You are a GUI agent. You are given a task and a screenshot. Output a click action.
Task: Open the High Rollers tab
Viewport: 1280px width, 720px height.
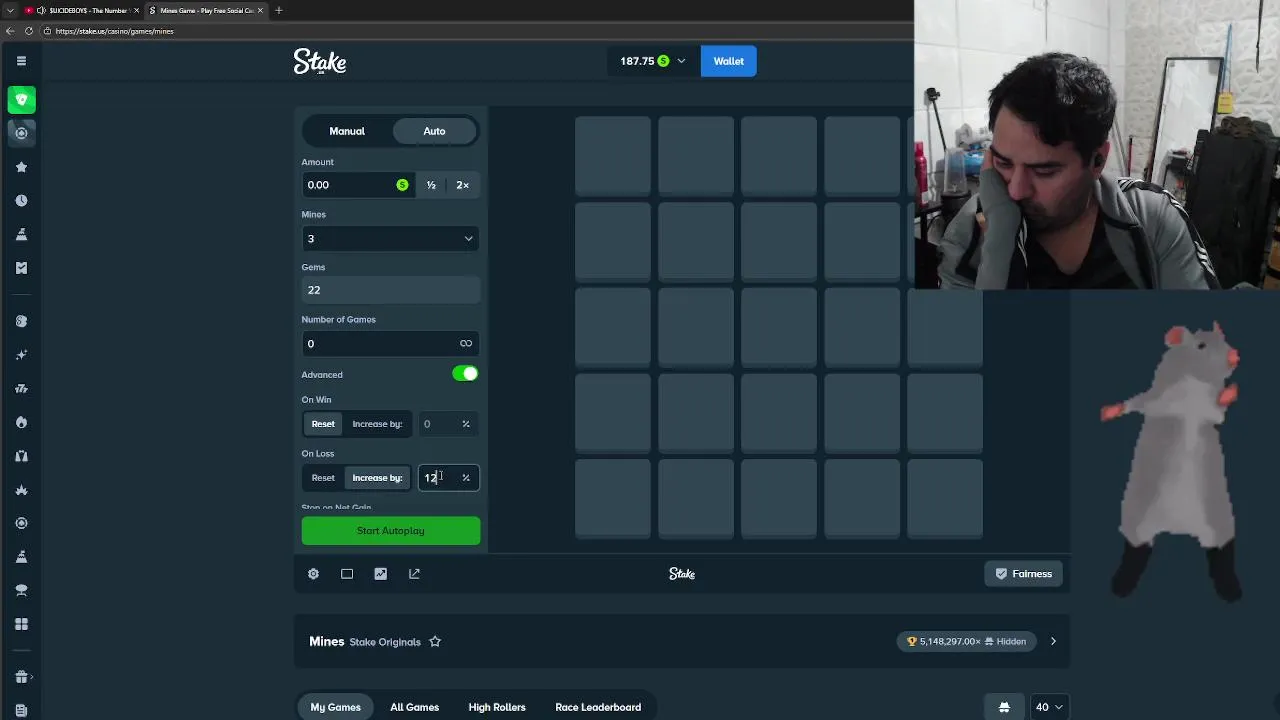497,707
